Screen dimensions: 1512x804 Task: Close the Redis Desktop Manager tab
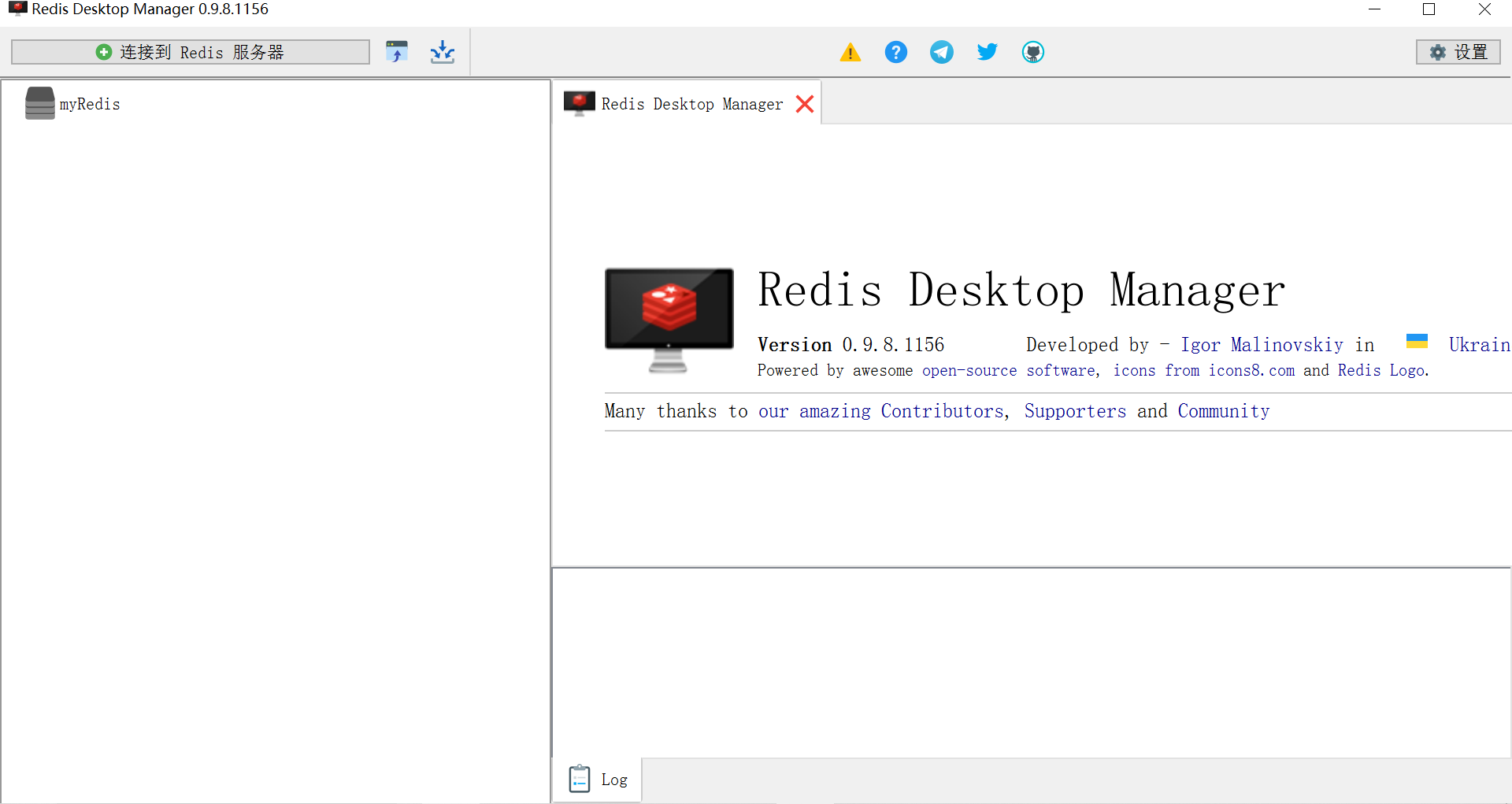[x=805, y=104]
